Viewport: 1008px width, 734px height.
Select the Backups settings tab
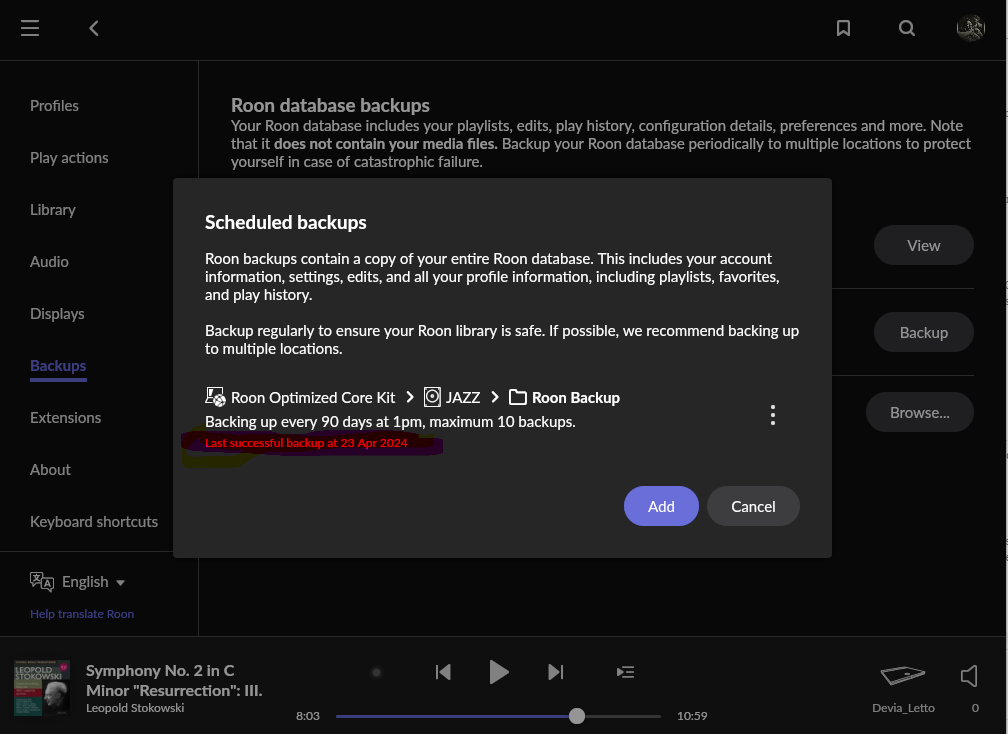pos(58,366)
